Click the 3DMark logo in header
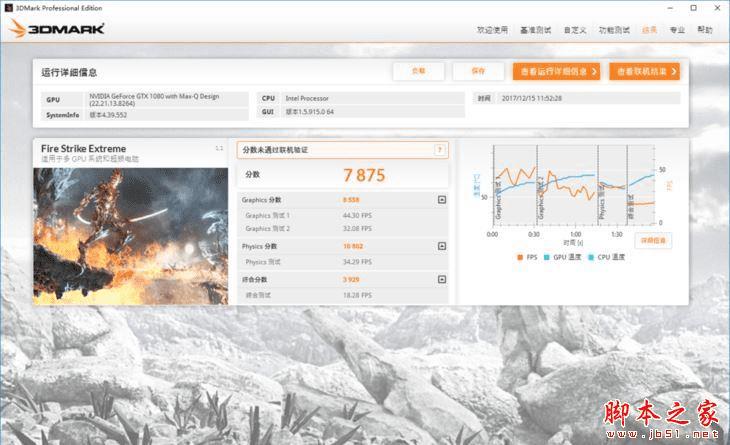The height and width of the screenshot is (445, 730). (x=56, y=29)
